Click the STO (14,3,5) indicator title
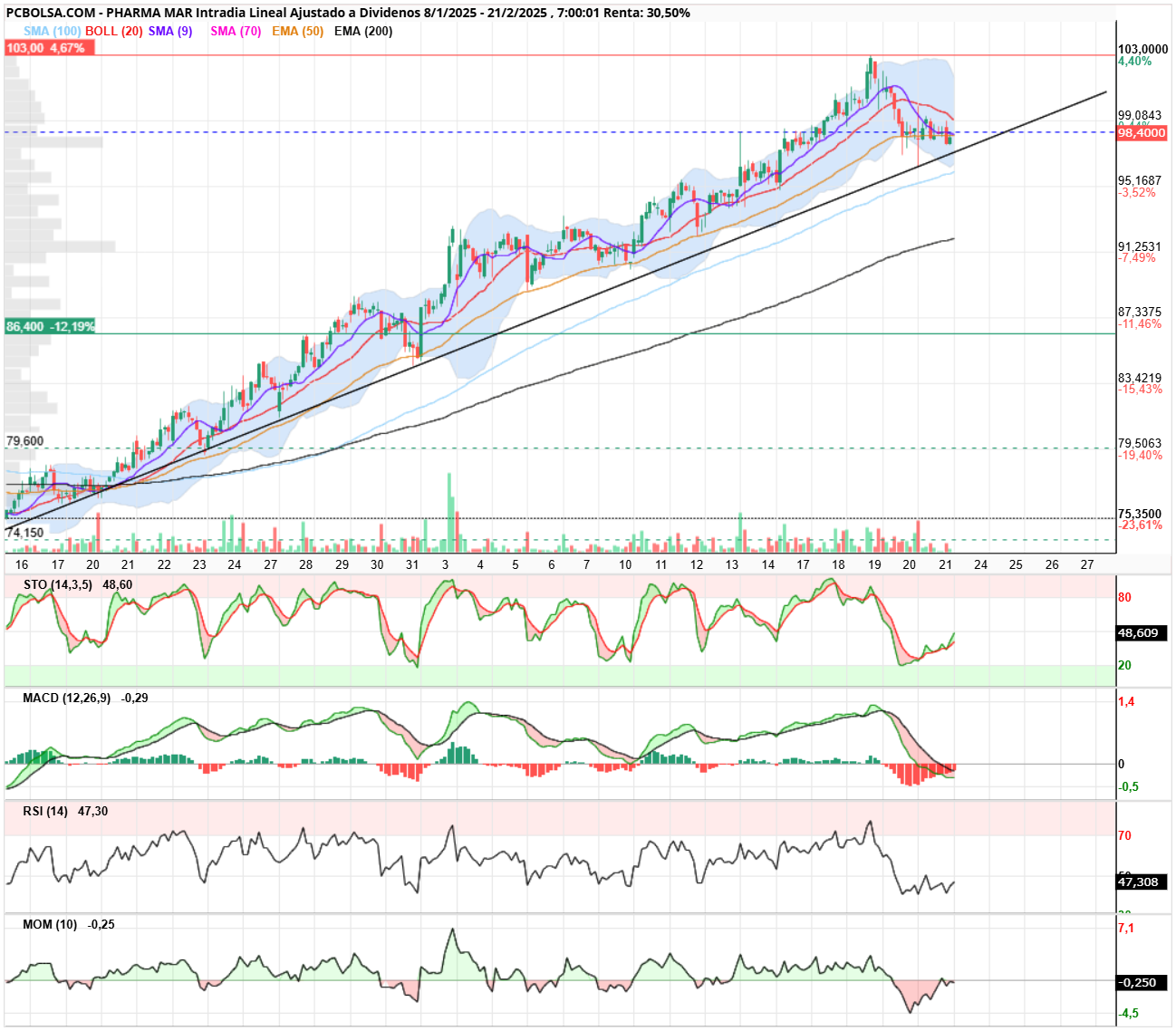 tap(57, 584)
